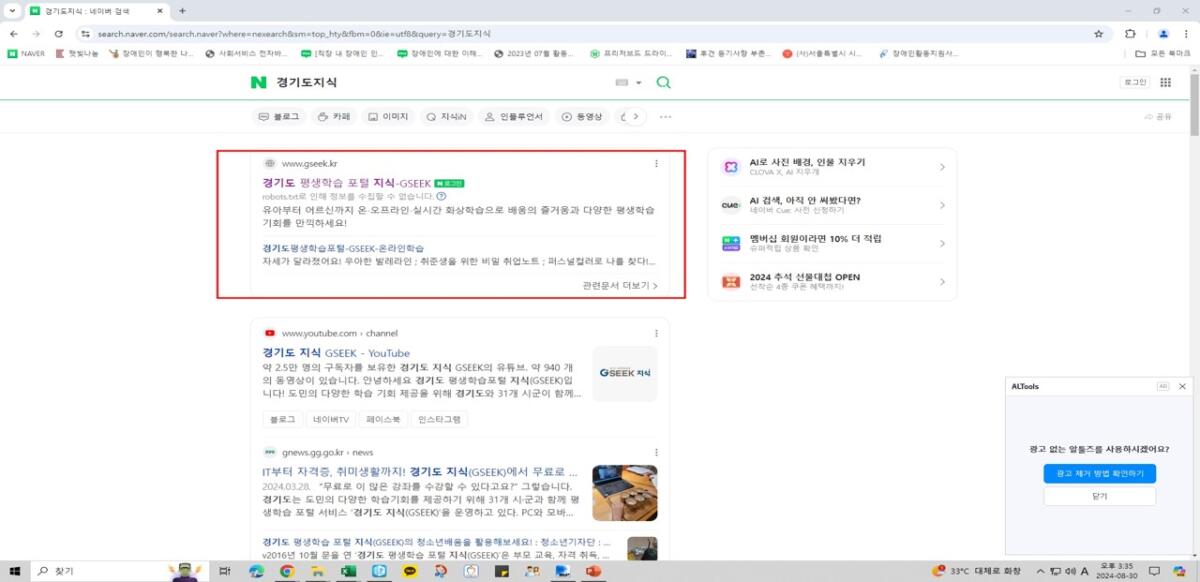The image size is (1200, 582).
Task: Bookmark this page with the star icon
Action: (x=1099, y=33)
